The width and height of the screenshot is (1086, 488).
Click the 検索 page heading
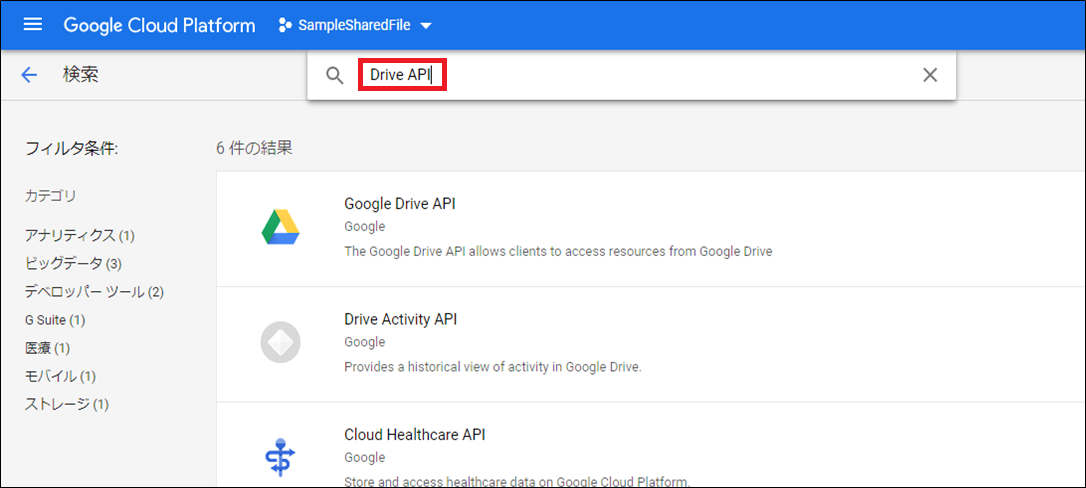[x=80, y=75]
